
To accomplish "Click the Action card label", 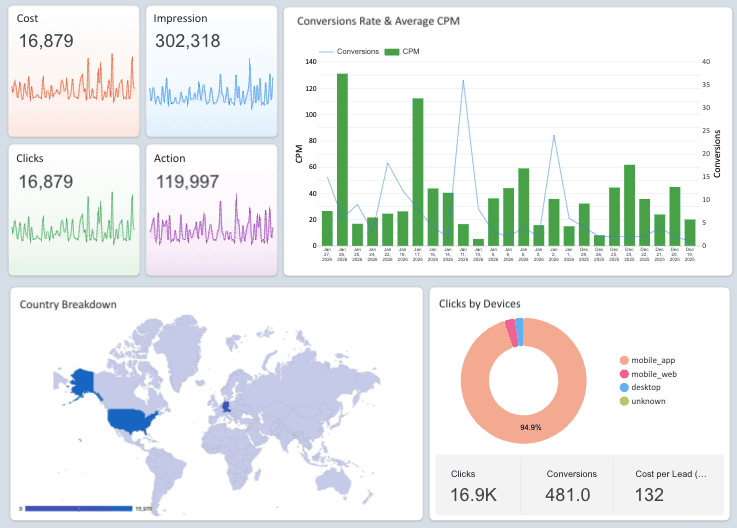I will (x=170, y=158).
